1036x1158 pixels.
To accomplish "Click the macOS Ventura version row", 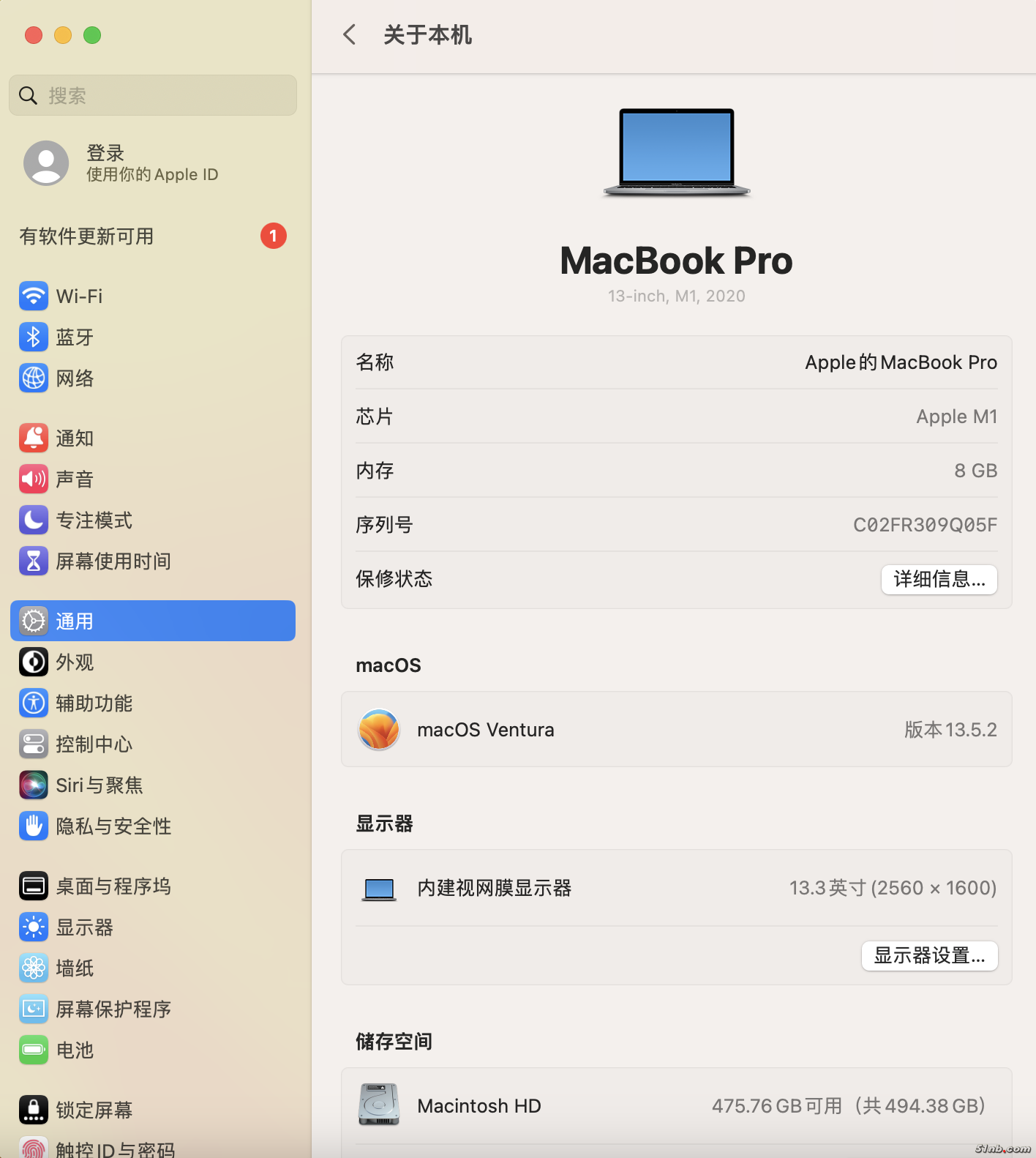I will [676, 730].
